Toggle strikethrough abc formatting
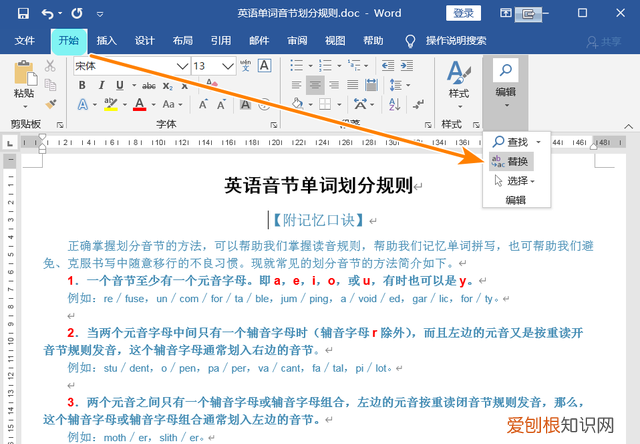 (x=149, y=85)
